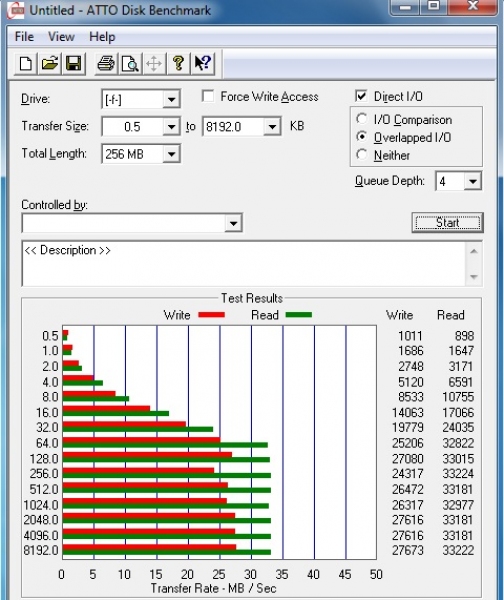Activate the context help arrow icon
The image size is (504, 600).
click(x=202, y=64)
